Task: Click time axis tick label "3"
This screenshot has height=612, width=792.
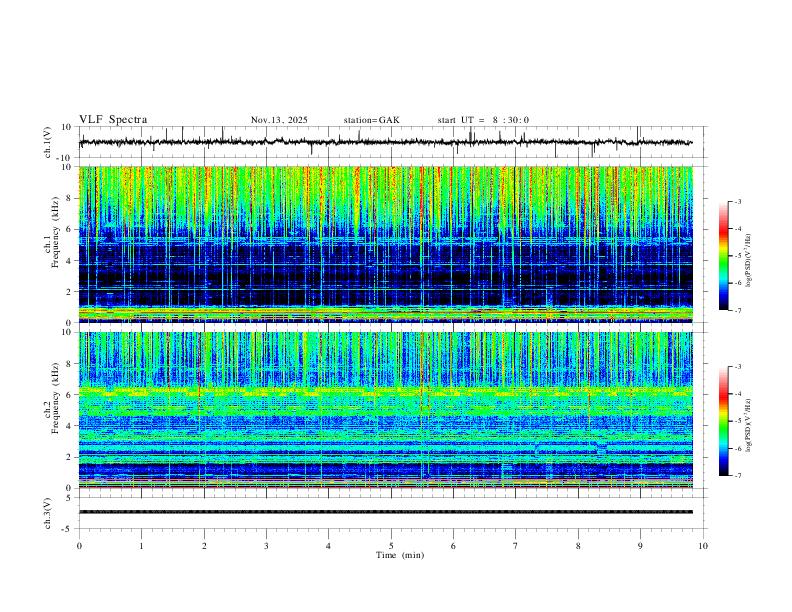Action: coord(266,546)
